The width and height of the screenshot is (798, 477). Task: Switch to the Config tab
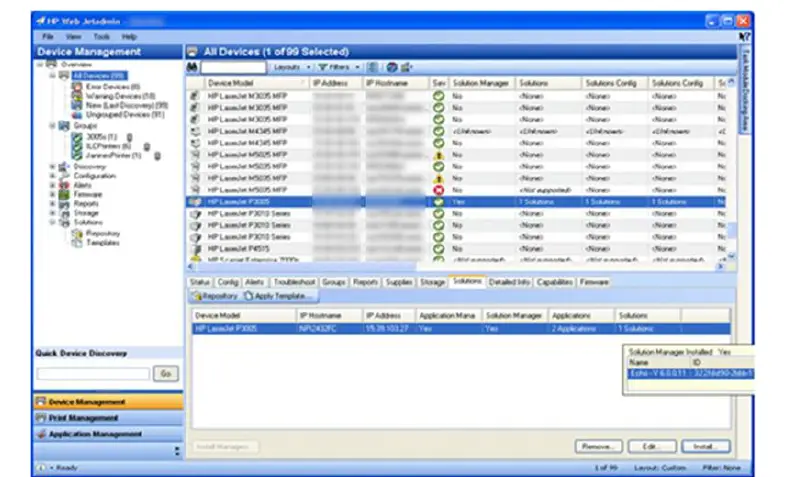tap(227, 282)
